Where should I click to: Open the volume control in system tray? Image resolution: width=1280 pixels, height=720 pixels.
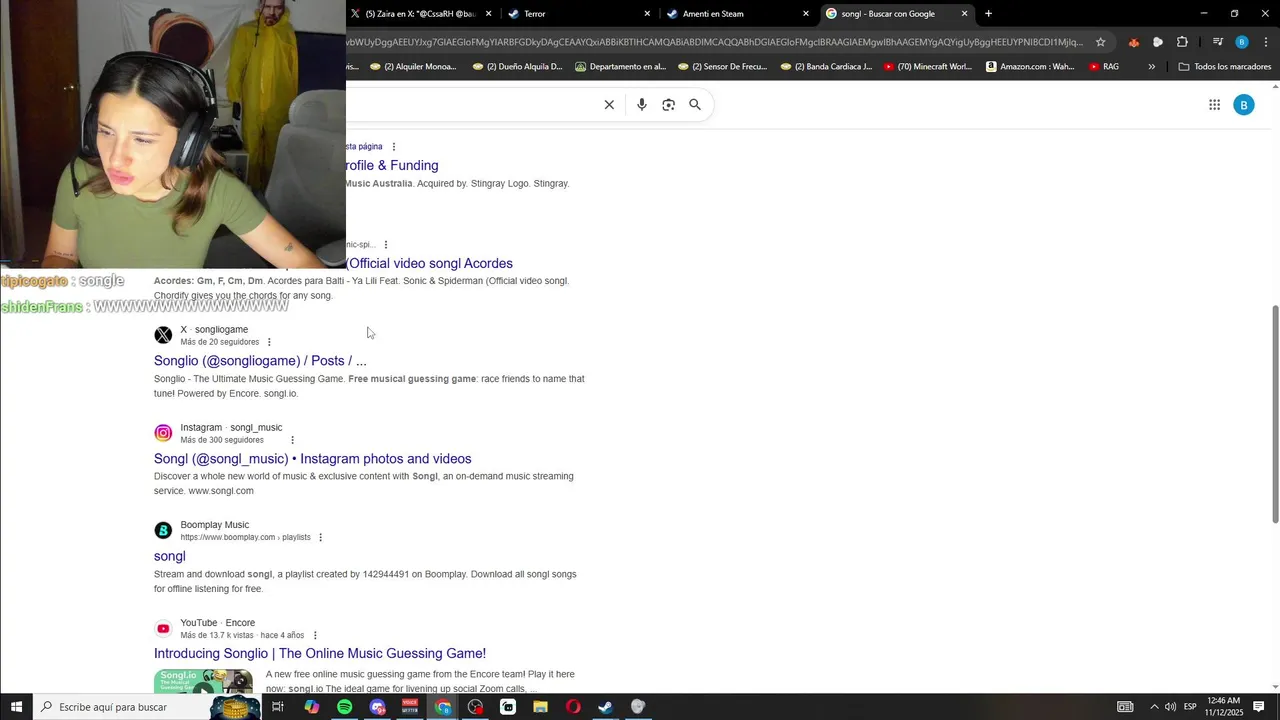[1170, 707]
